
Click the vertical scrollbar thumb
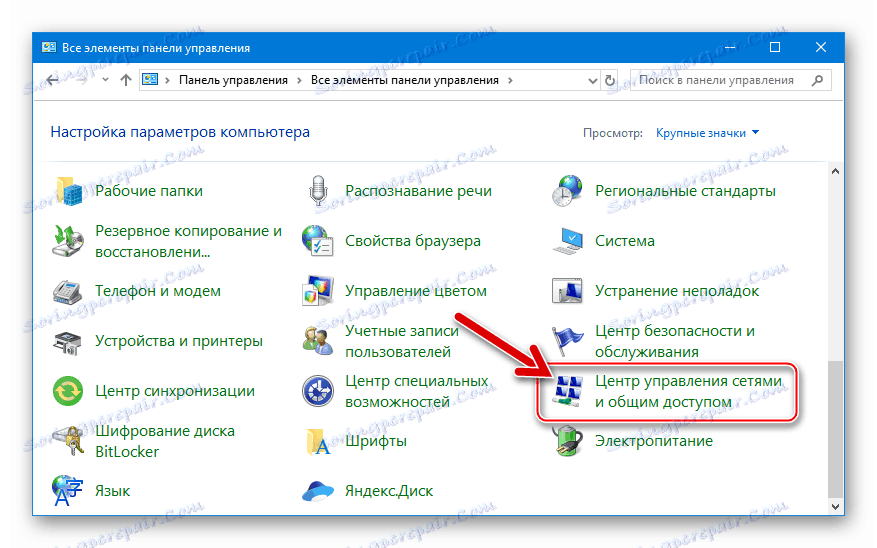(835, 429)
